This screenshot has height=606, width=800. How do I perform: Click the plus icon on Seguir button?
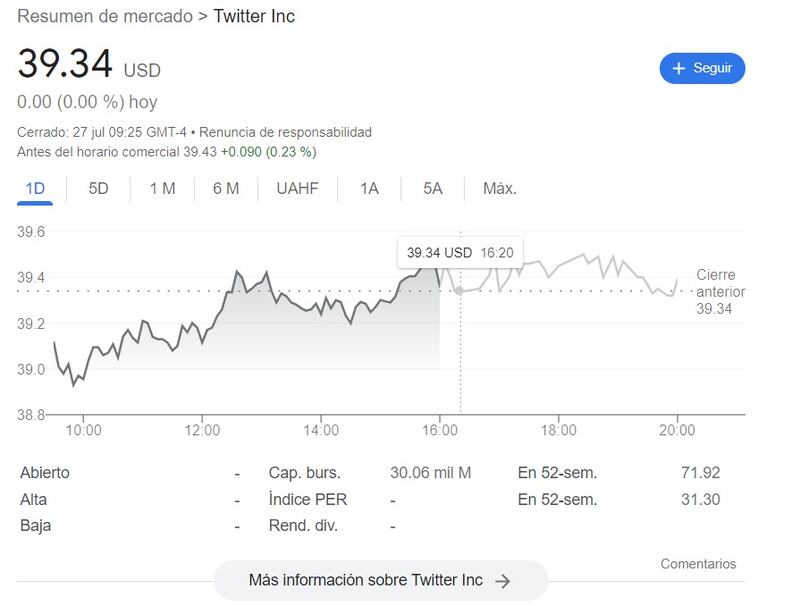tap(679, 69)
